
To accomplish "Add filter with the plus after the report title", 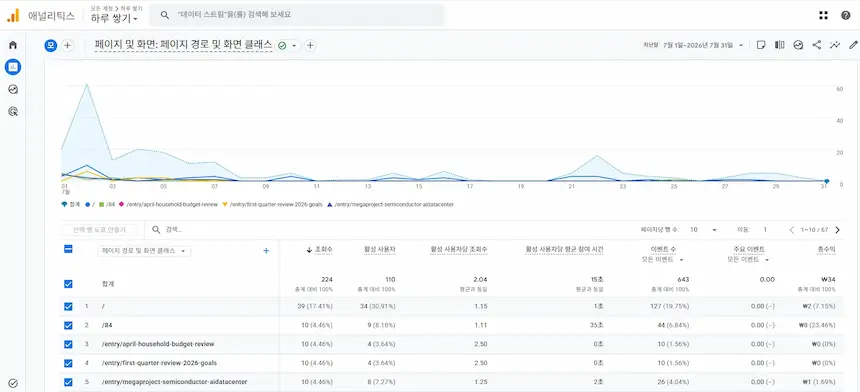I will coord(310,46).
